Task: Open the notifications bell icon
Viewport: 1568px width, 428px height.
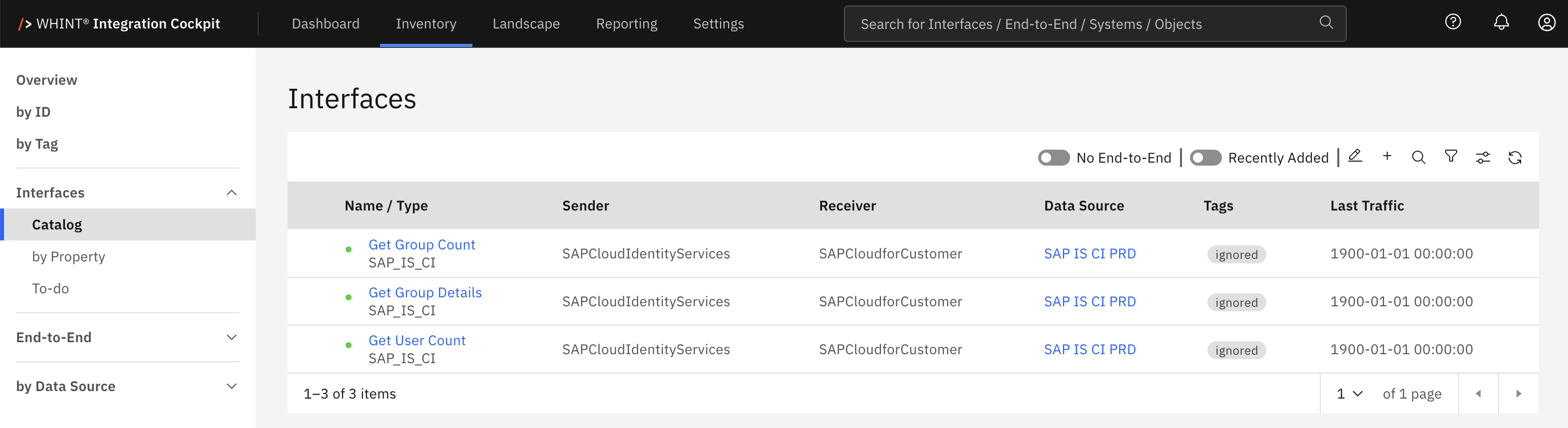Action: (1501, 22)
